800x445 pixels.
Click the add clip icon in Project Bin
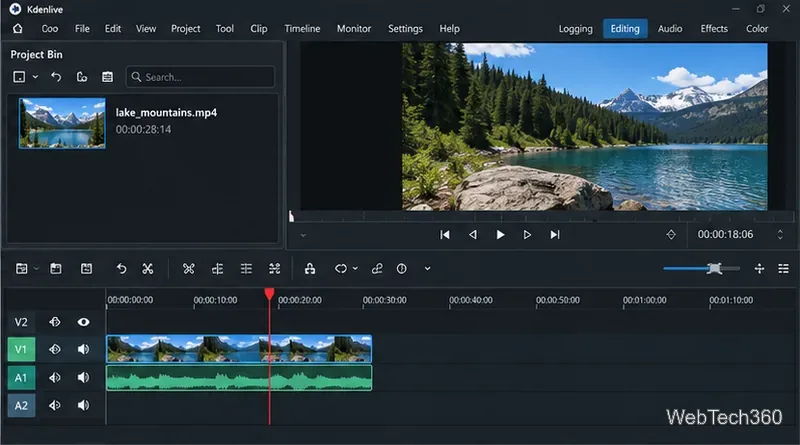[x=19, y=77]
